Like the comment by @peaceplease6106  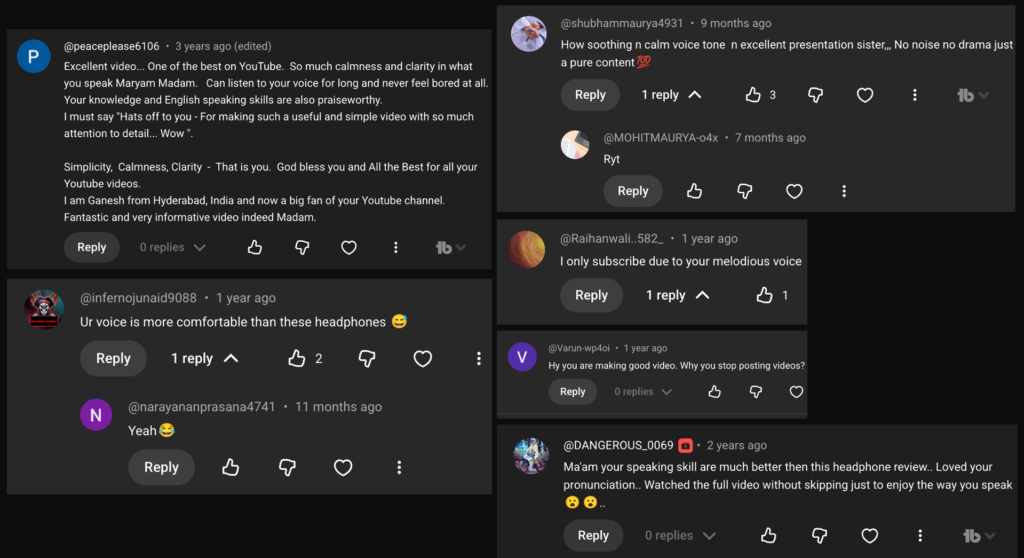point(255,247)
